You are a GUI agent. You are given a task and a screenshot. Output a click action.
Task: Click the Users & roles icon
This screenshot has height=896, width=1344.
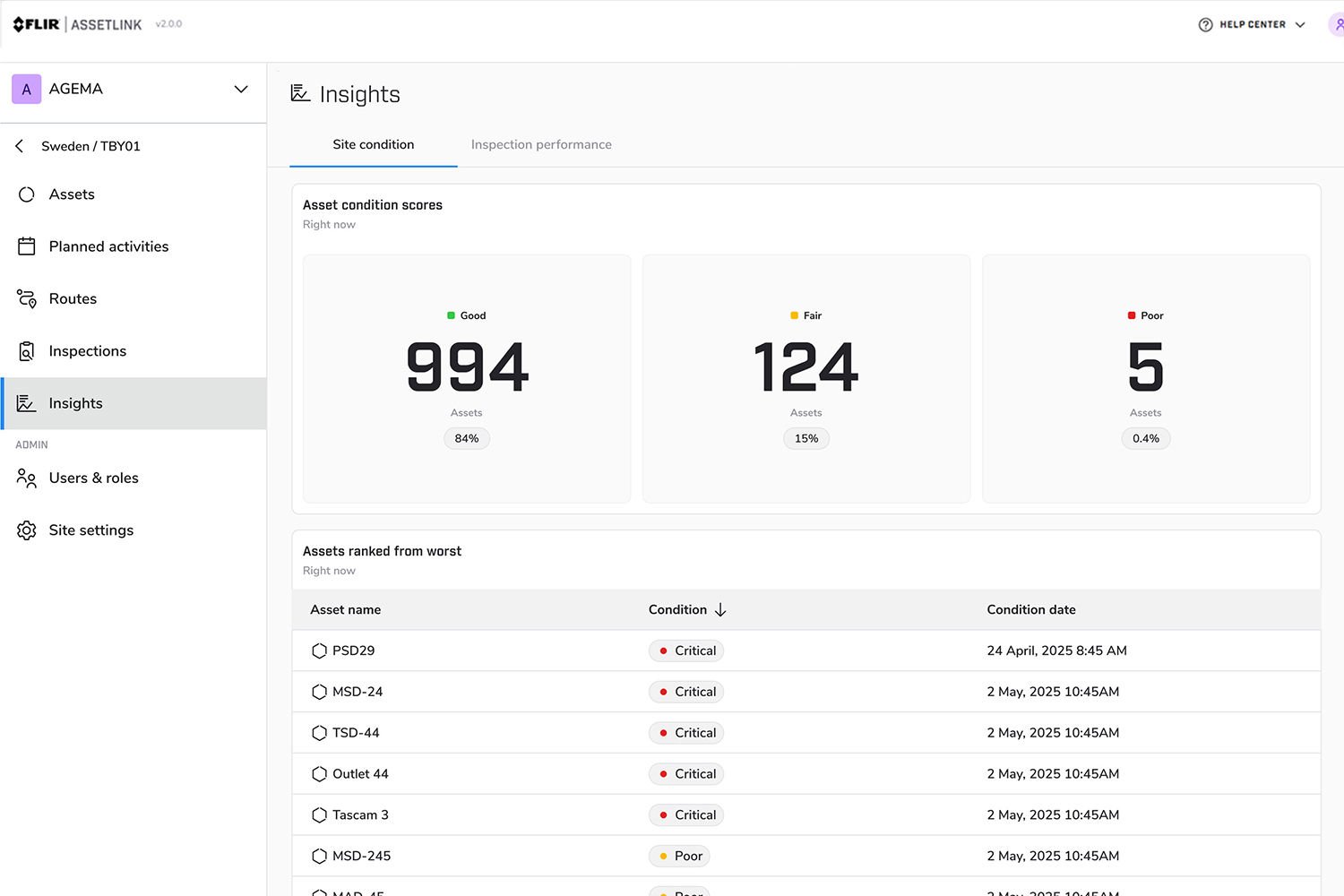point(27,478)
